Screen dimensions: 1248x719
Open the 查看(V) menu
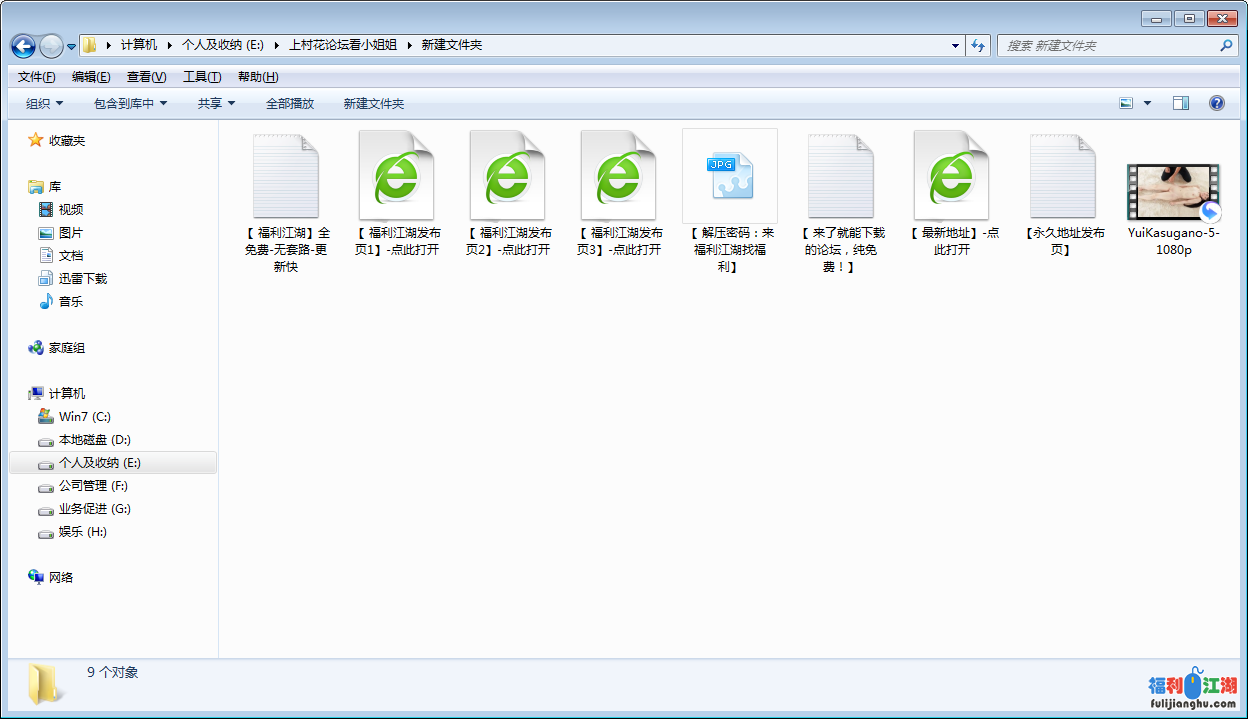point(146,77)
